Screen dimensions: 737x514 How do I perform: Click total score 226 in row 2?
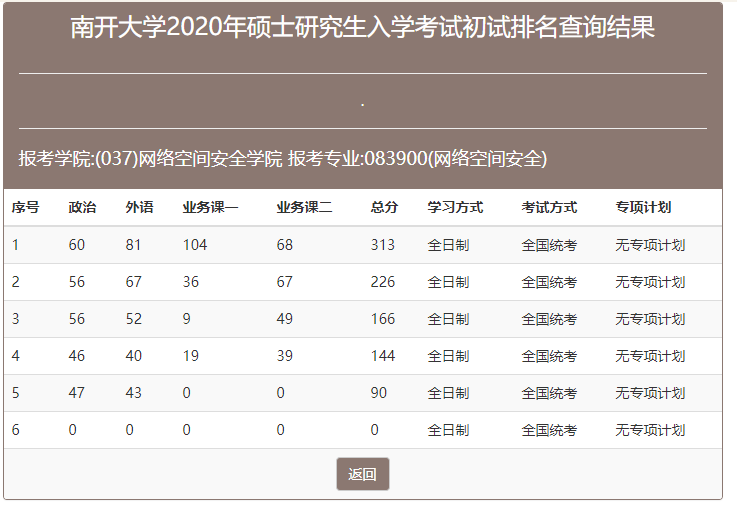click(383, 282)
